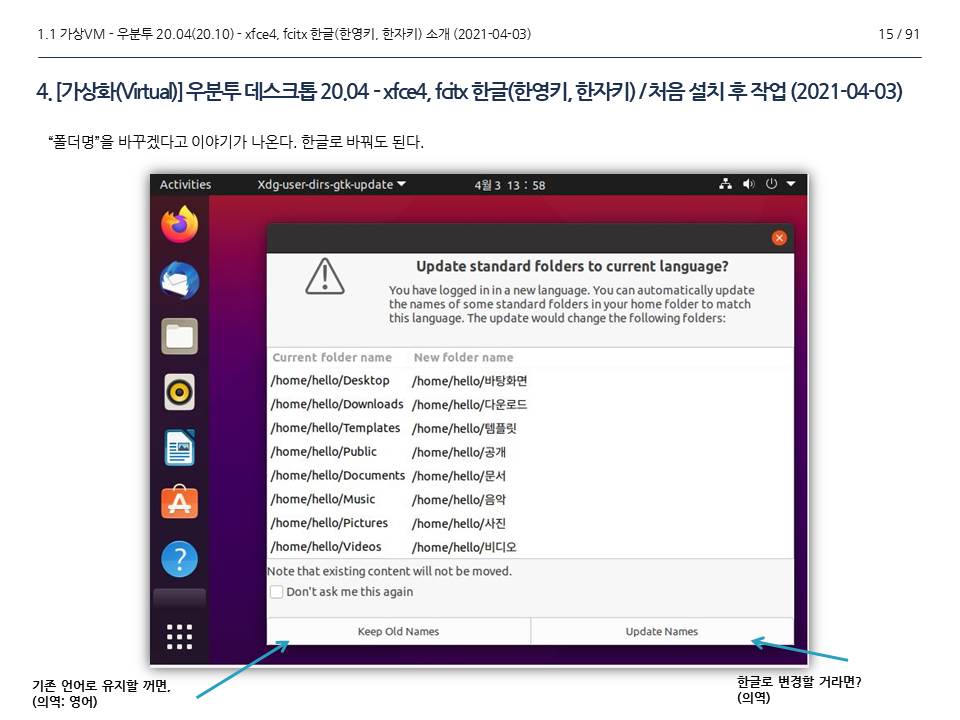Click the Update Names button
Viewport: 960px width, 720px height.
pos(662,631)
